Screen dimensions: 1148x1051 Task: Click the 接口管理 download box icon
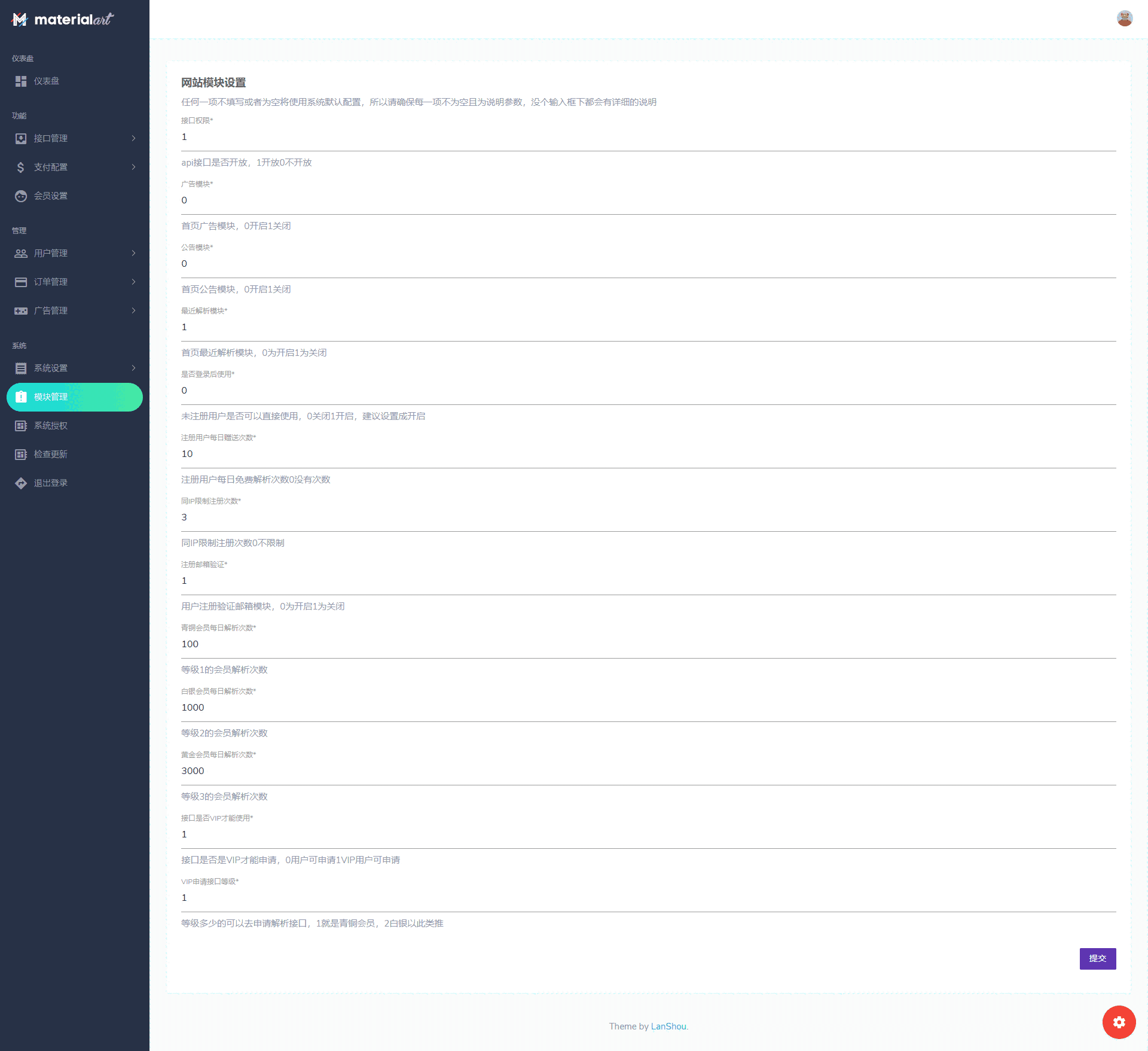[x=21, y=139]
